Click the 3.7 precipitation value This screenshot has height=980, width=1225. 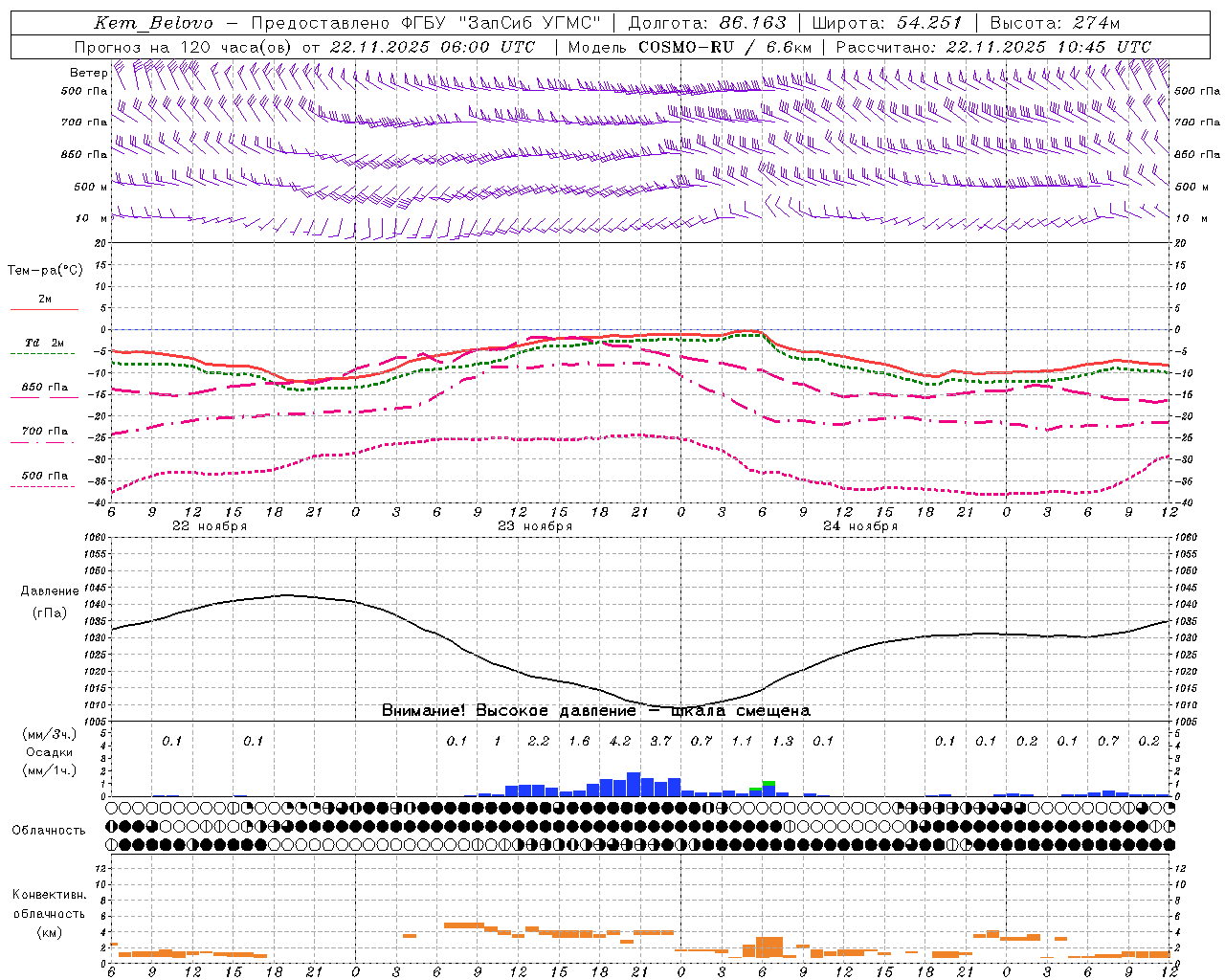660,741
